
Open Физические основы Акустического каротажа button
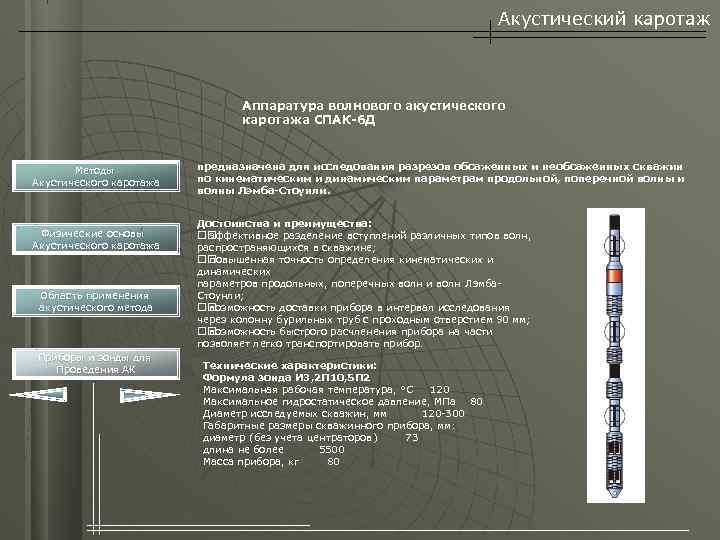click(96, 239)
